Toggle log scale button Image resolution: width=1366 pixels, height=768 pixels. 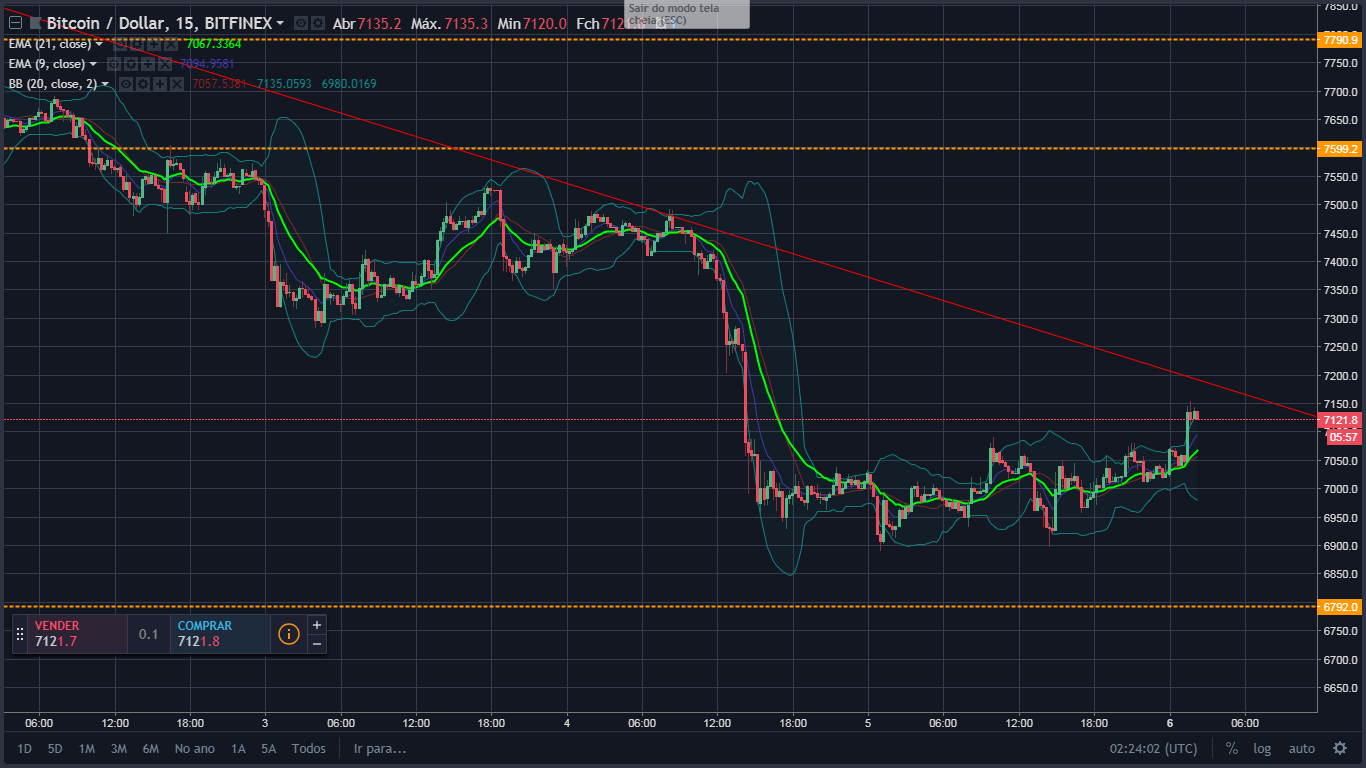click(1263, 748)
